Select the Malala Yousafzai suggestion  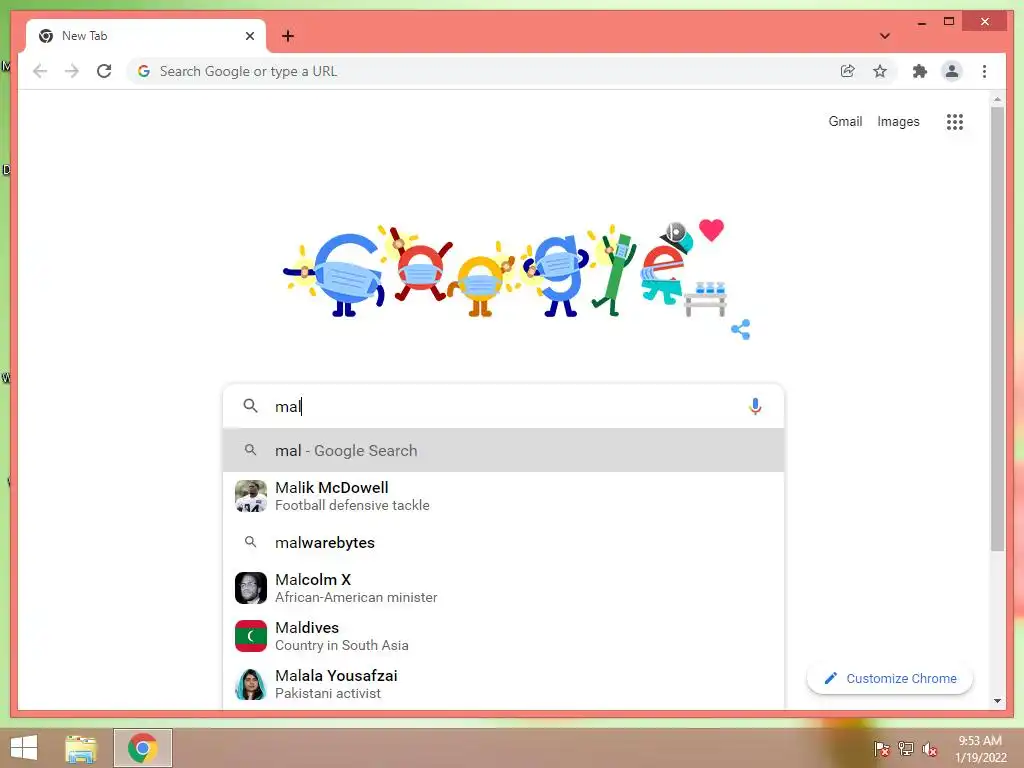(x=503, y=684)
